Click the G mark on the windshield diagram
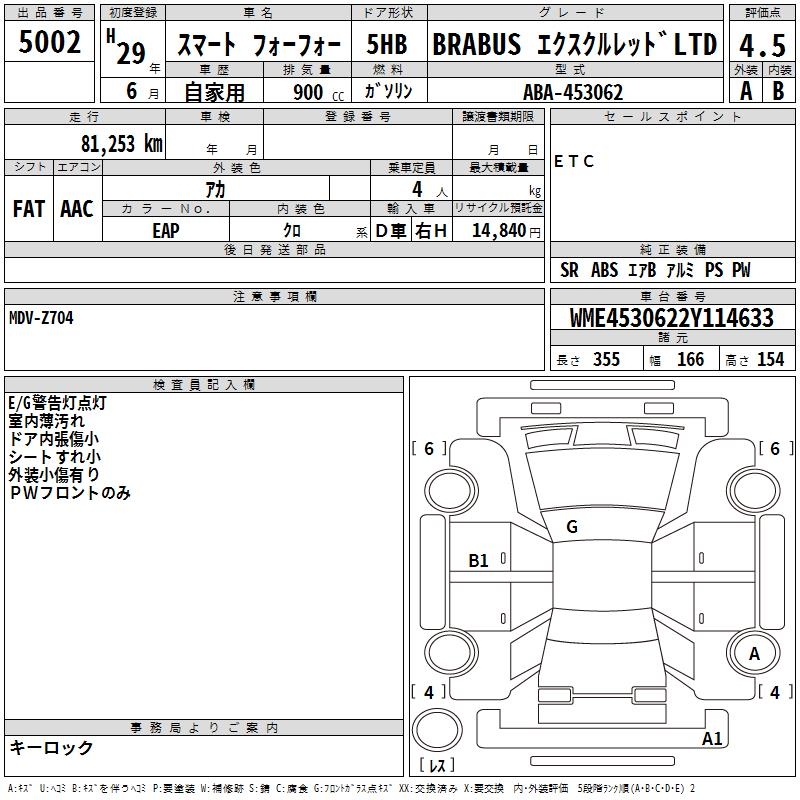800x800 pixels. (x=571, y=527)
